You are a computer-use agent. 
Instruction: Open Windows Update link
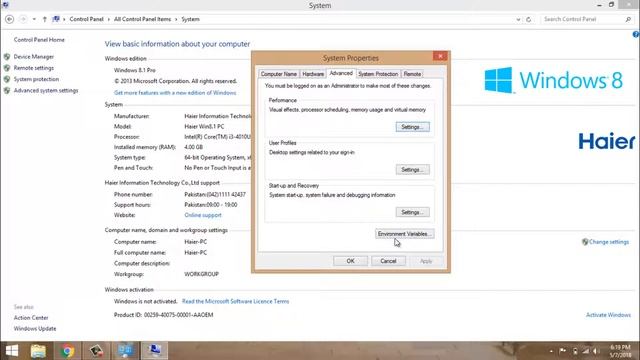coord(35,329)
